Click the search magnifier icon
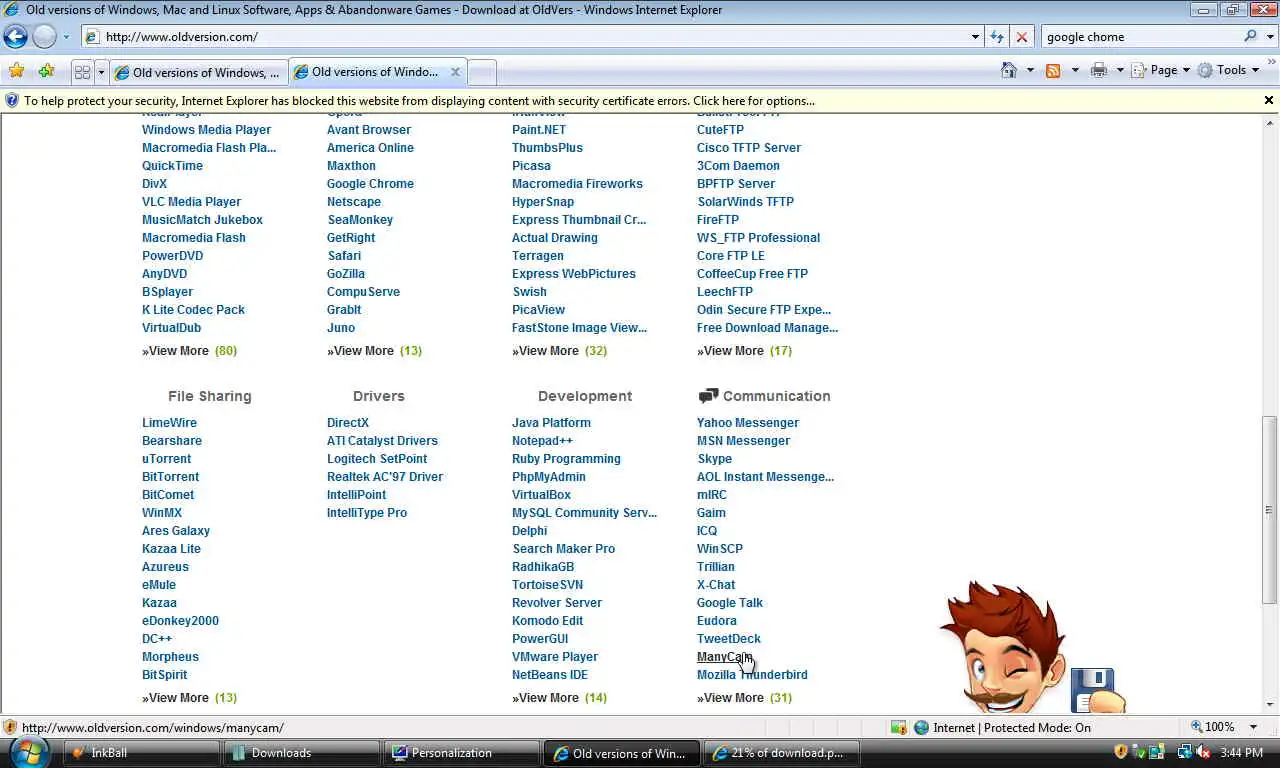Image resolution: width=1280 pixels, height=768 pixels. click(x=1250, y=36)
